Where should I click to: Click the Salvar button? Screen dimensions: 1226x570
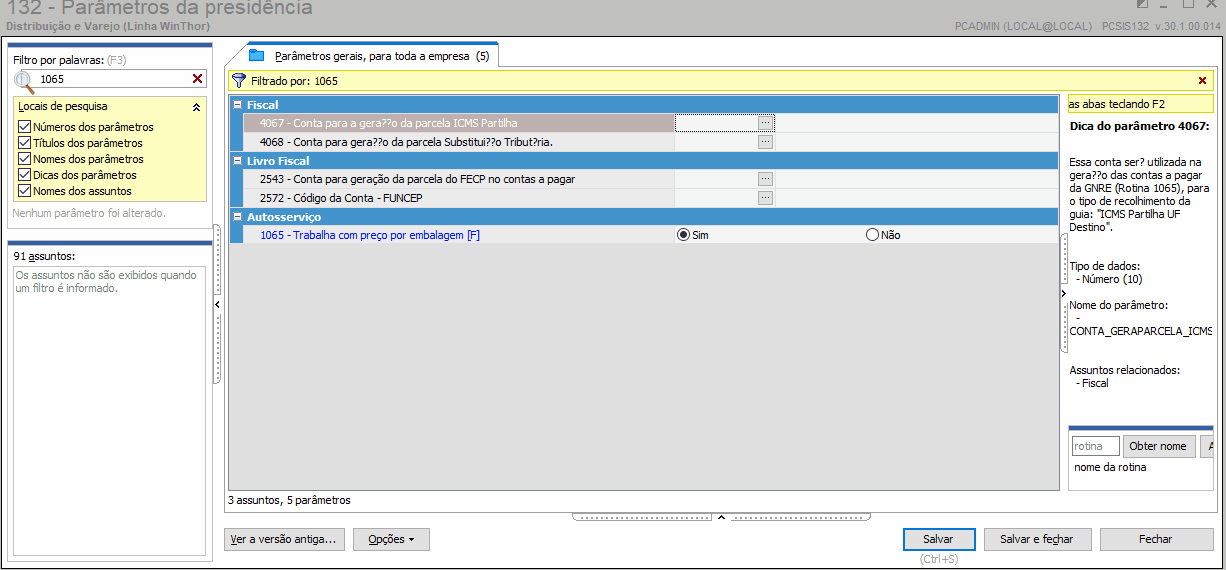[x=939, y=539]
